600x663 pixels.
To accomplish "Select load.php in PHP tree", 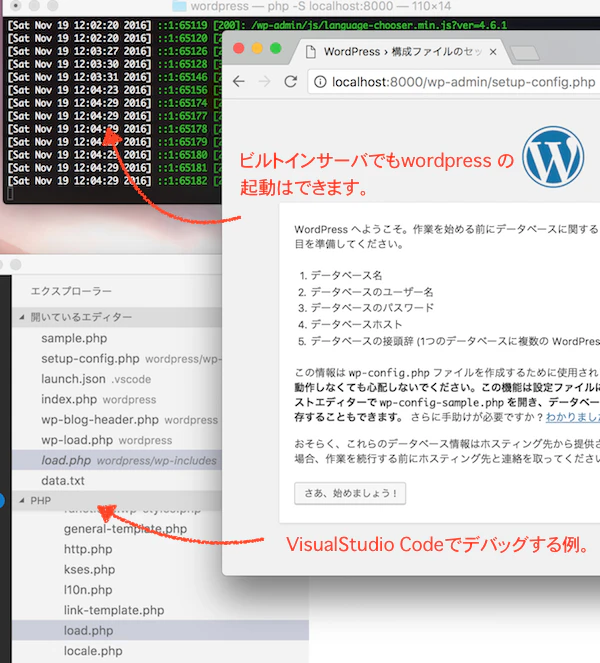I will click(160, 630).
